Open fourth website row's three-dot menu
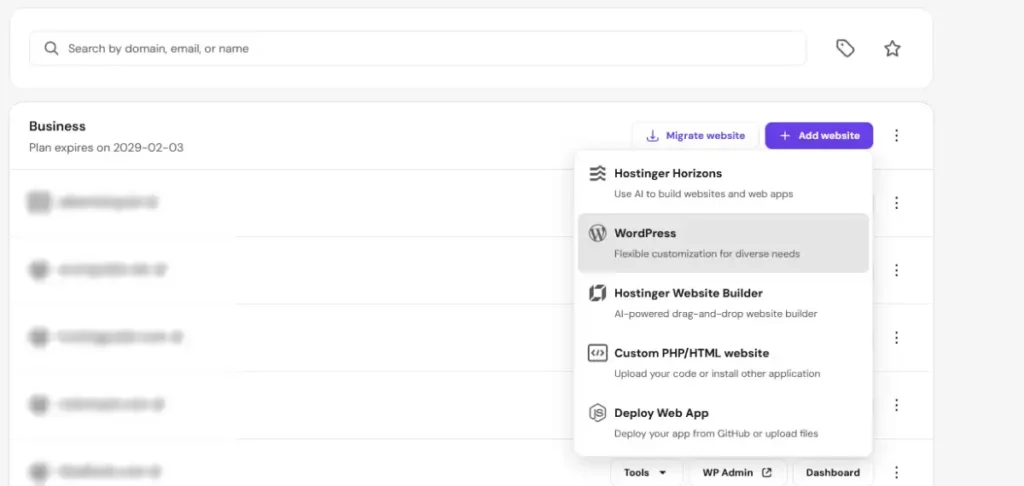1024x486 pixels. coord(897,405)
